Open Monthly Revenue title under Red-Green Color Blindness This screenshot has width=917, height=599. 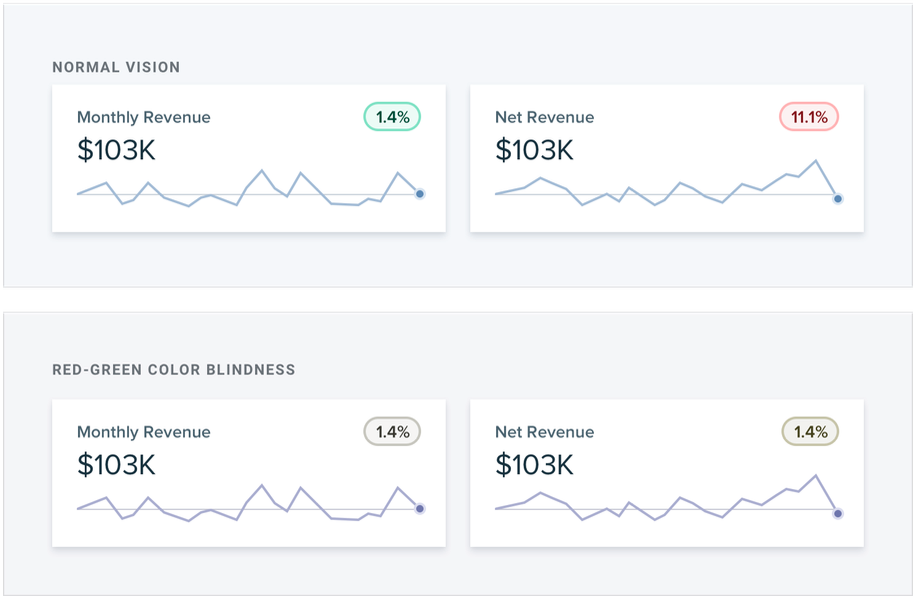(143, 432)
